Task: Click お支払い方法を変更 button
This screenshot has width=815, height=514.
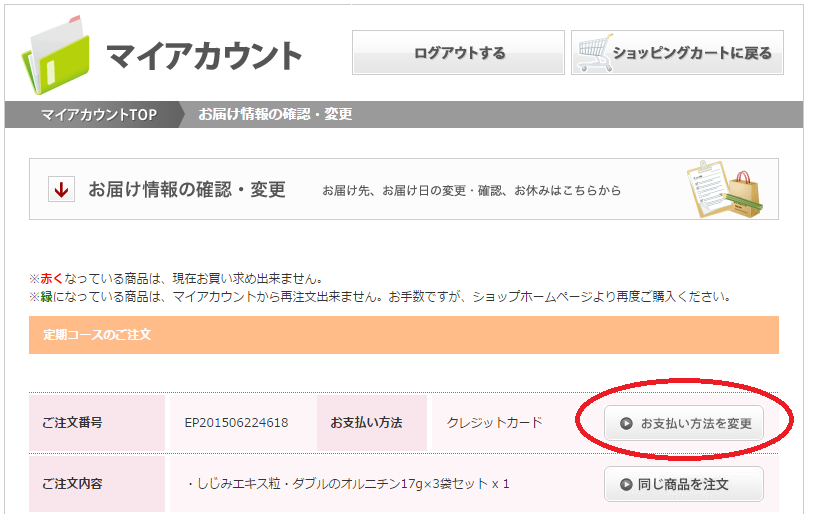Action: pyautogui.click(x=683, y=424)
